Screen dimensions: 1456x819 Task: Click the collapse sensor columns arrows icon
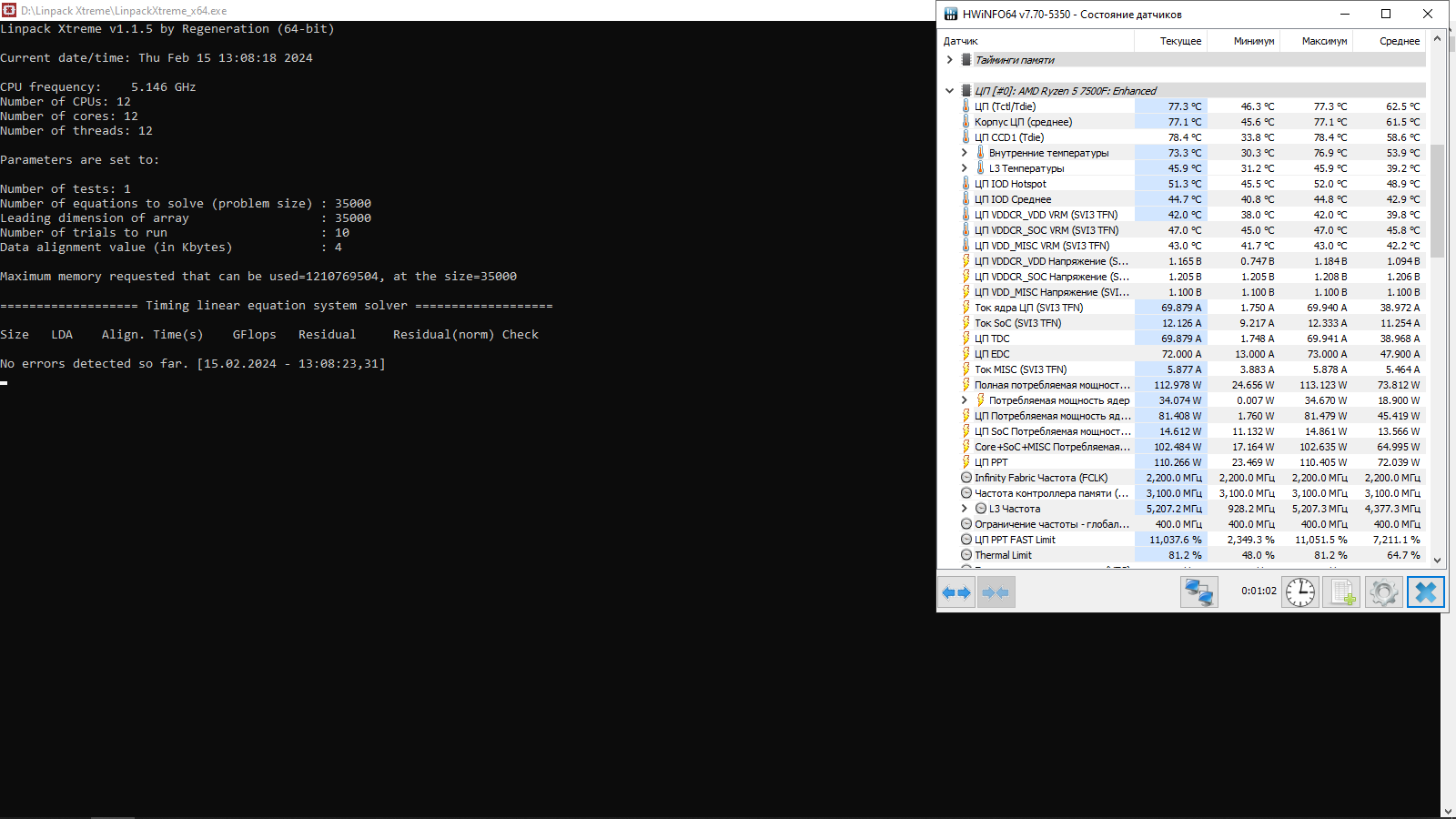pos(996,592)
